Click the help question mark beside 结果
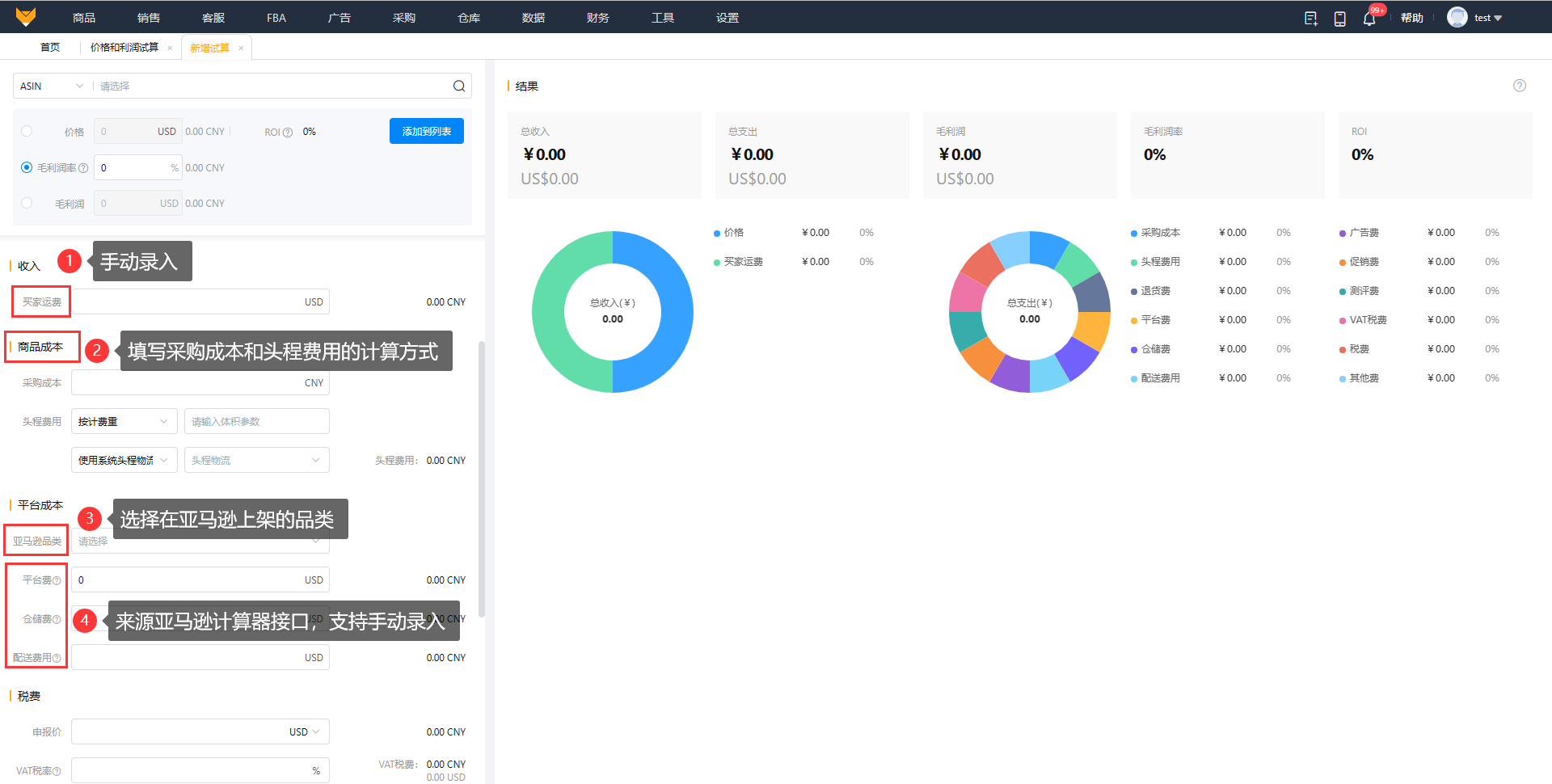This screenshot has height=784, width=1552. click(1519, 86)
